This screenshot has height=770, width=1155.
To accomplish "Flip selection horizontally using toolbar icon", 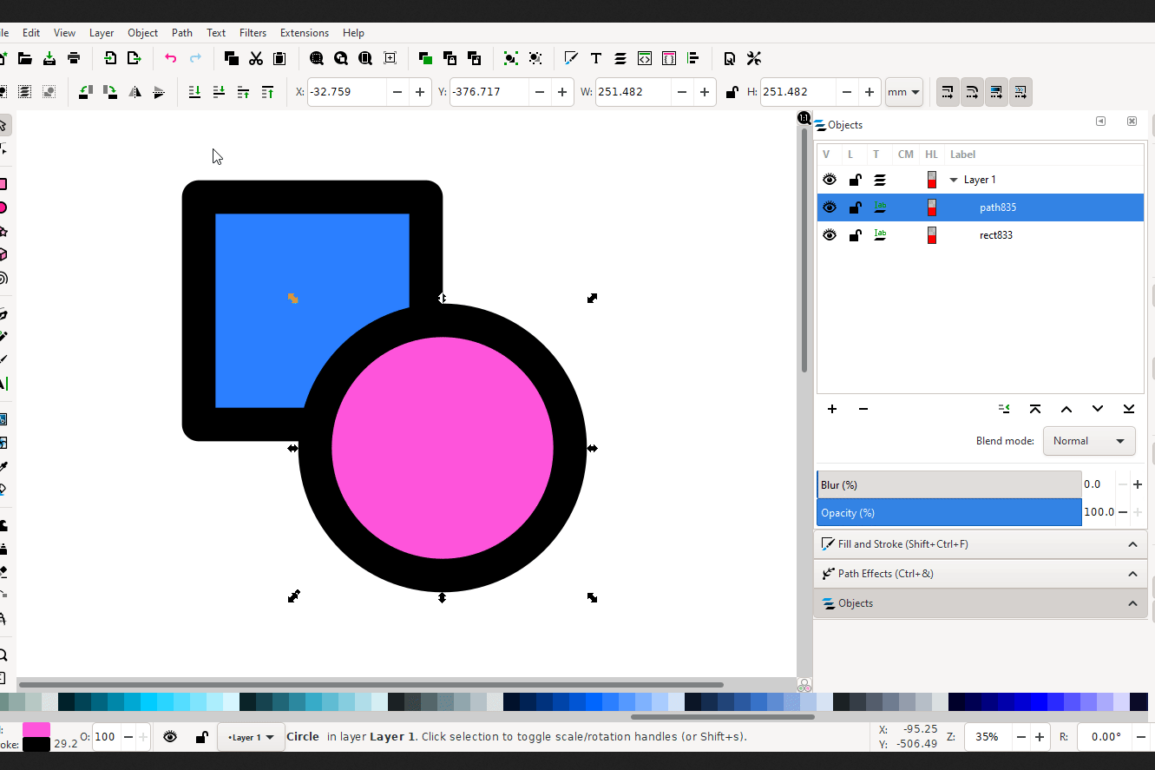I will [x=135, y=92].
